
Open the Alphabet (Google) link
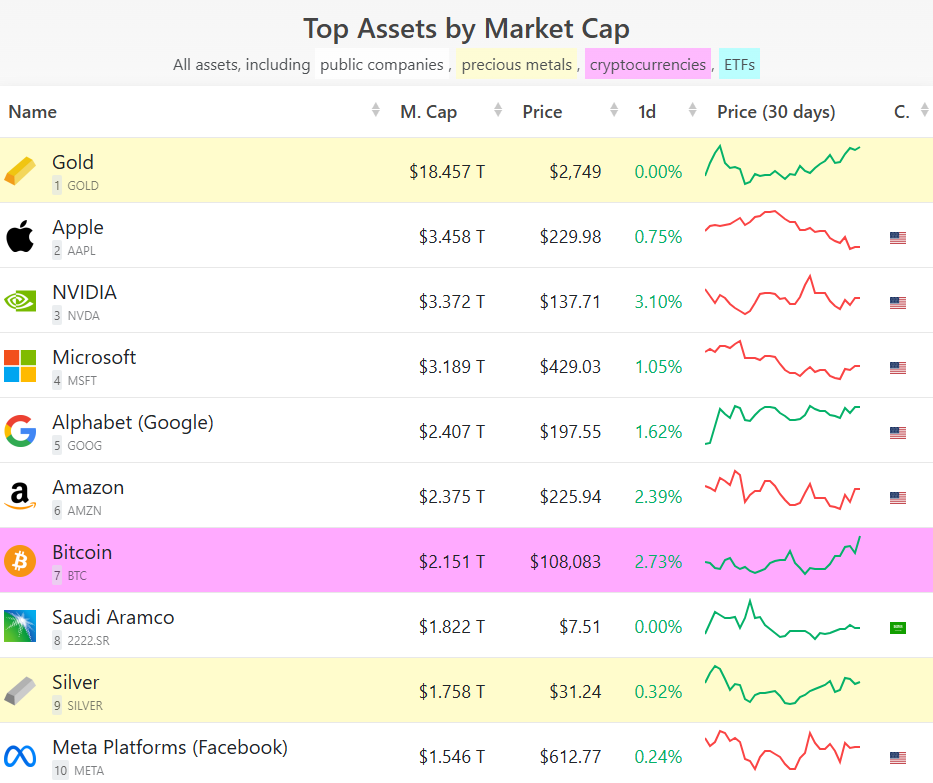133,422
